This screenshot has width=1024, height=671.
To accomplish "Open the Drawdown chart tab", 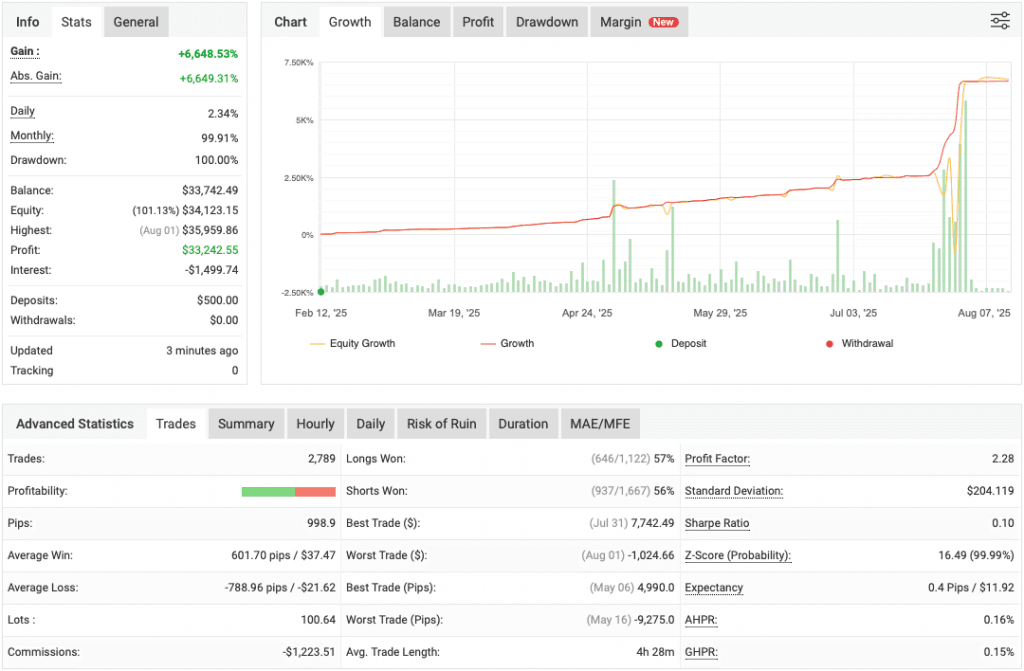I will [546, 21].
